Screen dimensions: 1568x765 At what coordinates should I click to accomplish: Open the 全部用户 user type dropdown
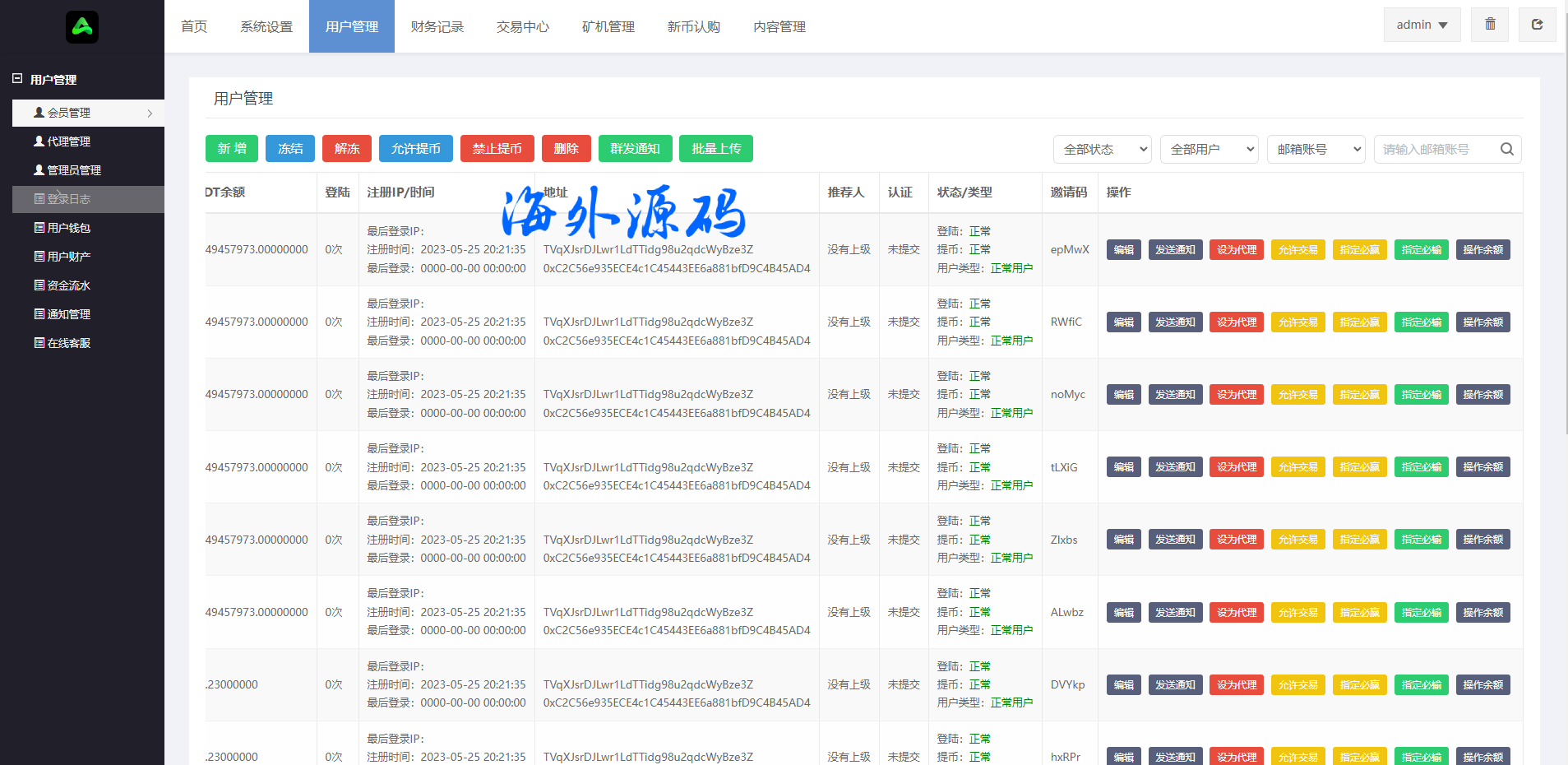(1209, 149)
